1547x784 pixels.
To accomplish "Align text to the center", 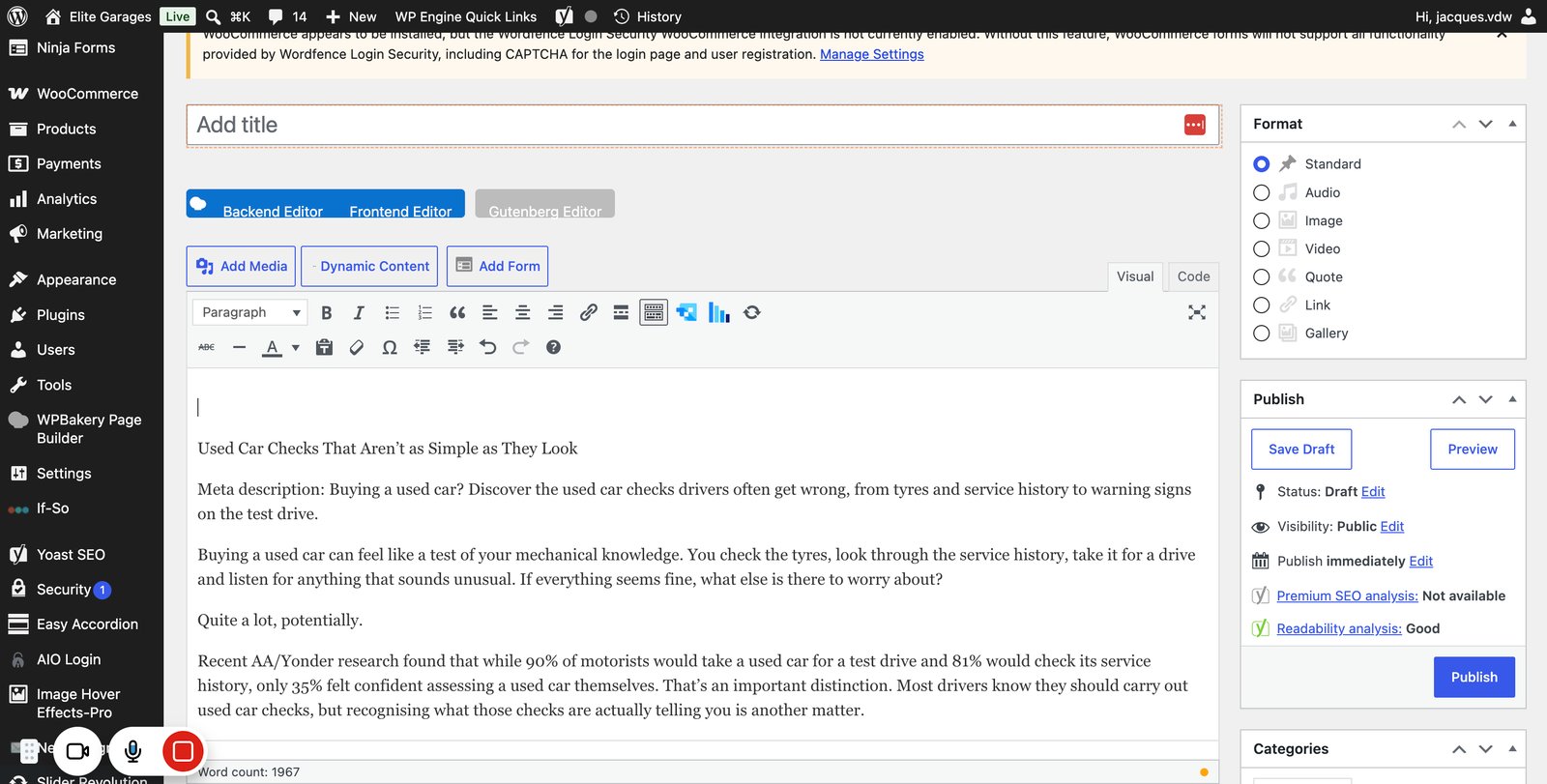I will coord(523,312).
